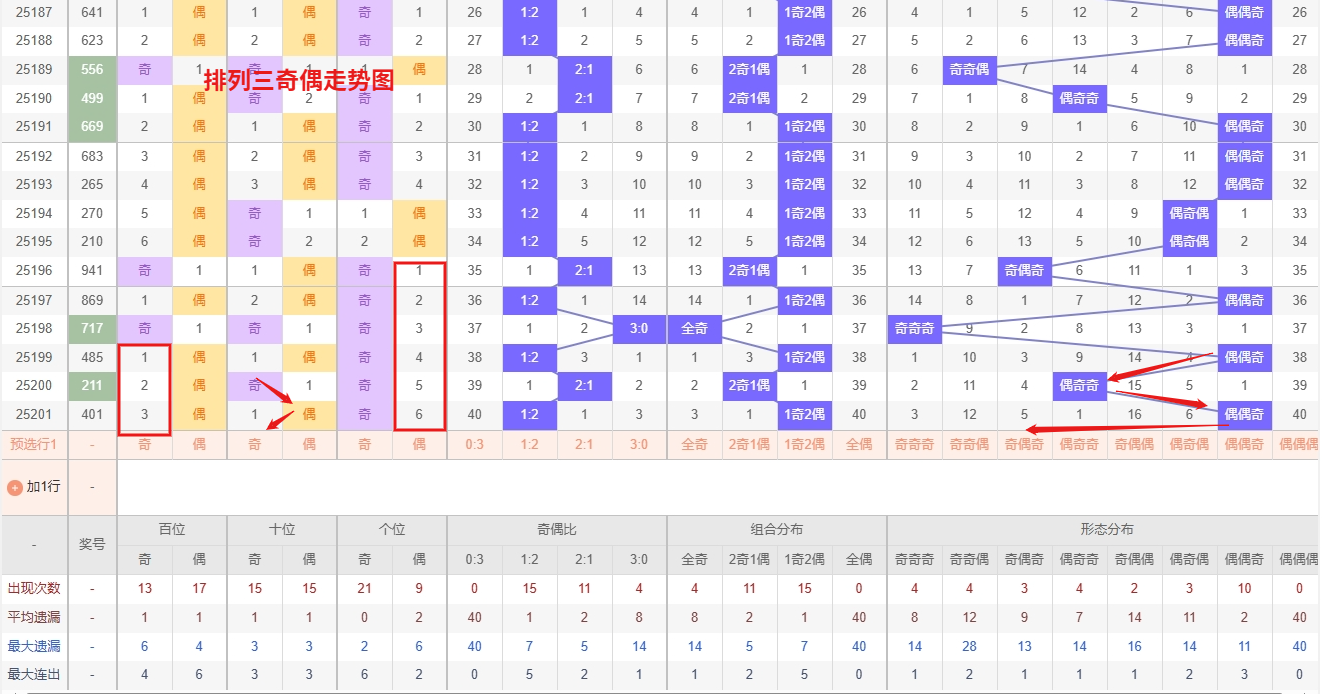The image size is (1322, 694).
Task: Click issue number 25201
Action: click(34, 414)
